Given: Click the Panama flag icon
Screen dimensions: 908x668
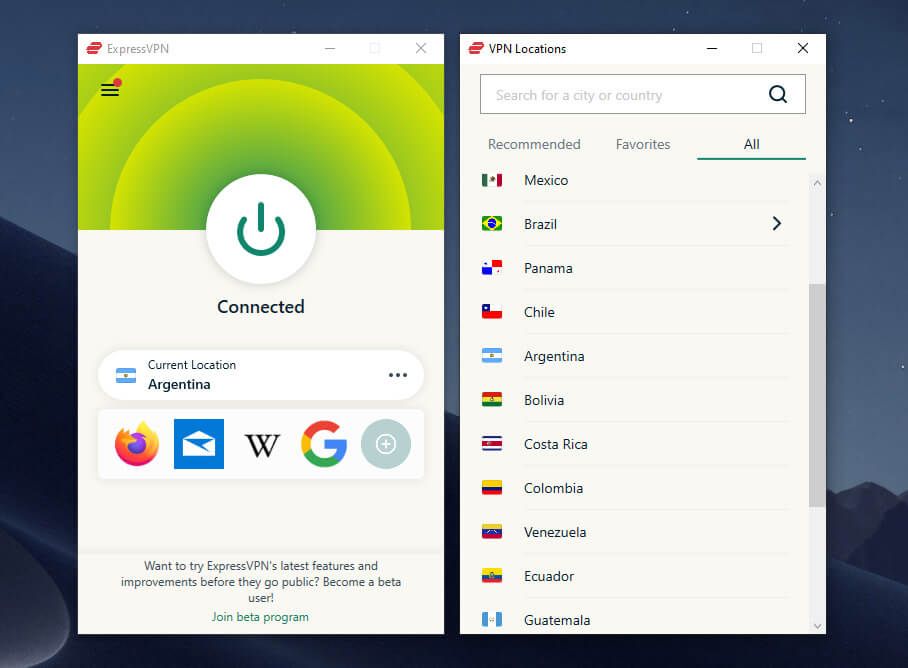Looking at the screenshot, I should point(492,267).
